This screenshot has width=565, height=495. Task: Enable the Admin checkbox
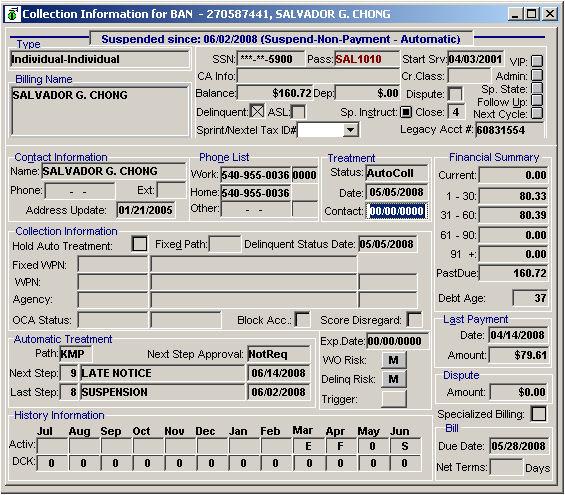pyautogui.click(x=537, y=75)
